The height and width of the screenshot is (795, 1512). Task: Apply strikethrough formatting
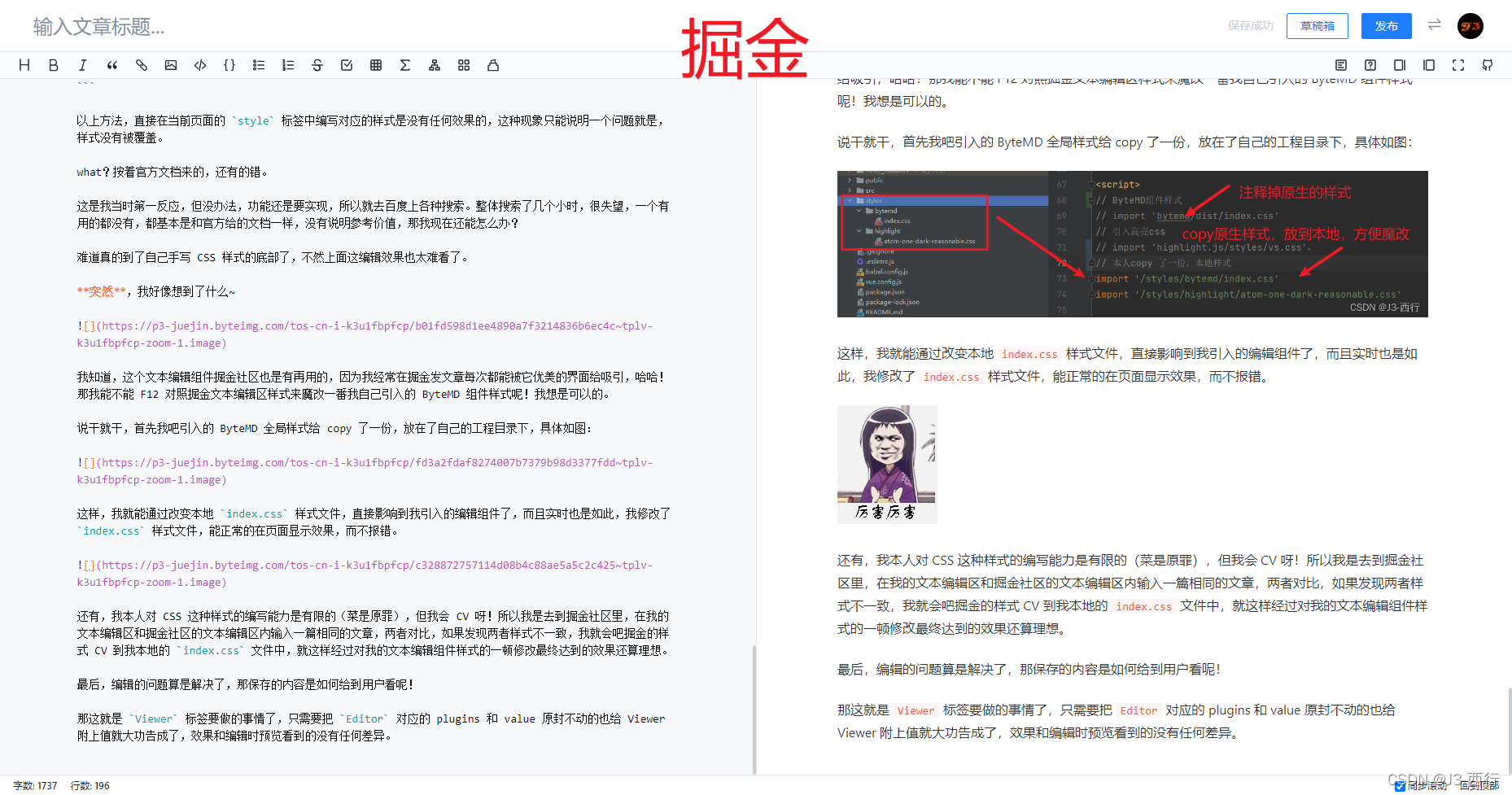click(x=317, y=65)
